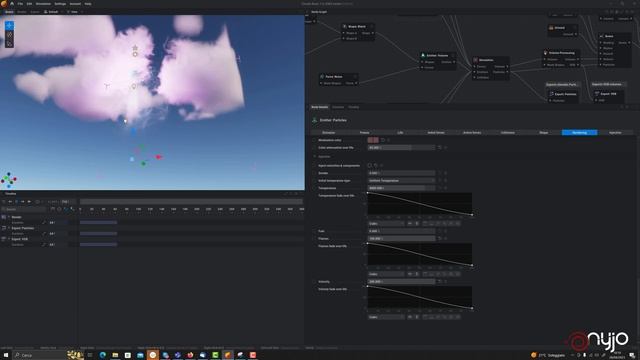Click the pencil icon on Export Particles duration row

pyautogui.click(x=44, y=233)
